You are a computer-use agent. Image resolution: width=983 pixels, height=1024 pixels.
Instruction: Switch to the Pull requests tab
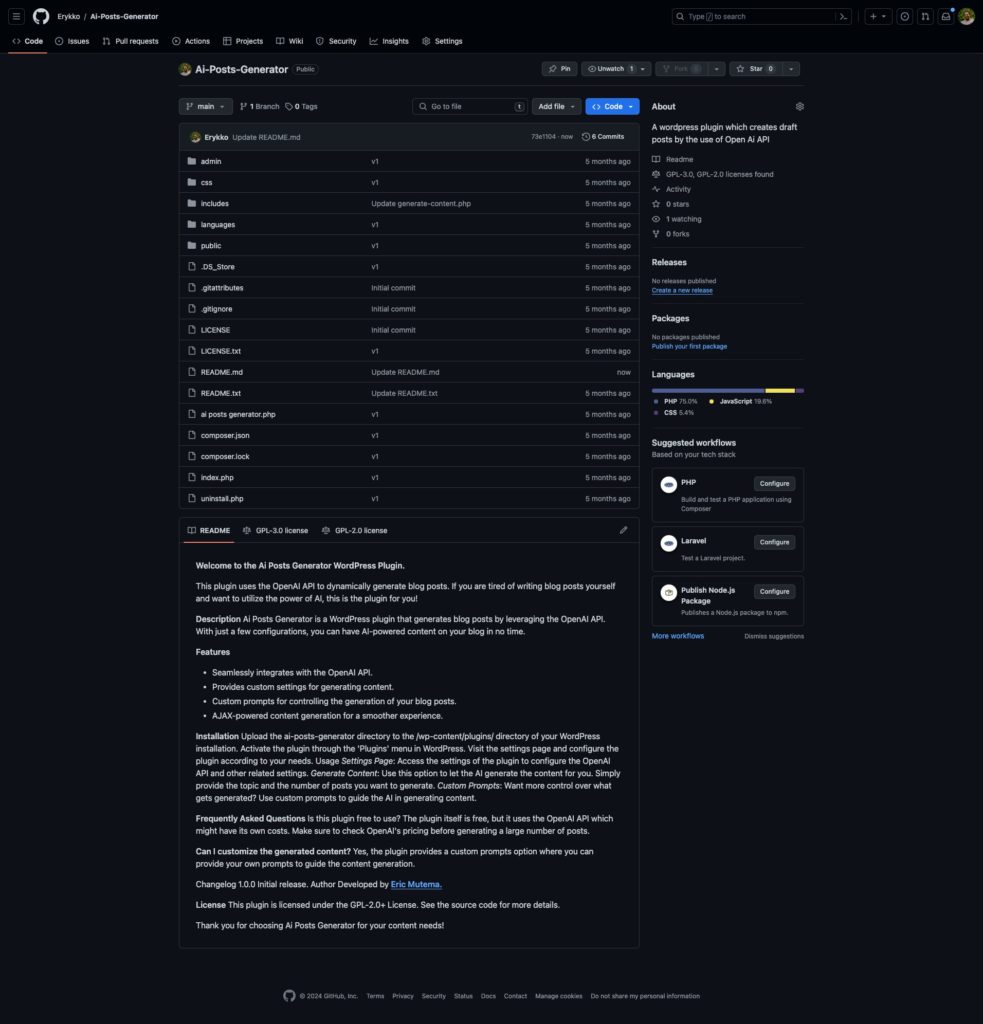(131, 41)
